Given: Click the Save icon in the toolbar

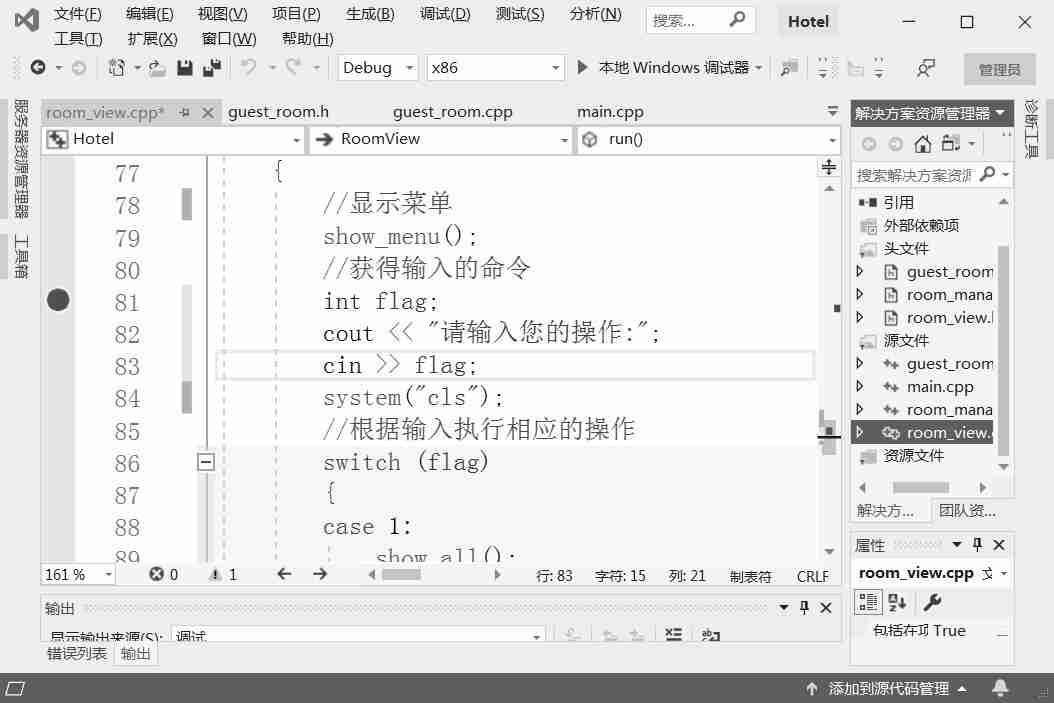Looking at the screenshot, I should click(x=185, y=68).
